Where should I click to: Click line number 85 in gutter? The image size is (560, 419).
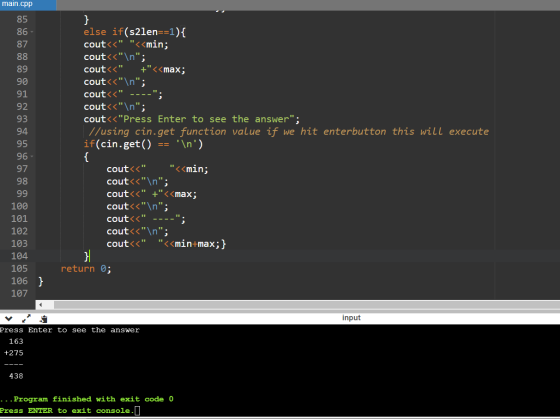pos(22,19)
